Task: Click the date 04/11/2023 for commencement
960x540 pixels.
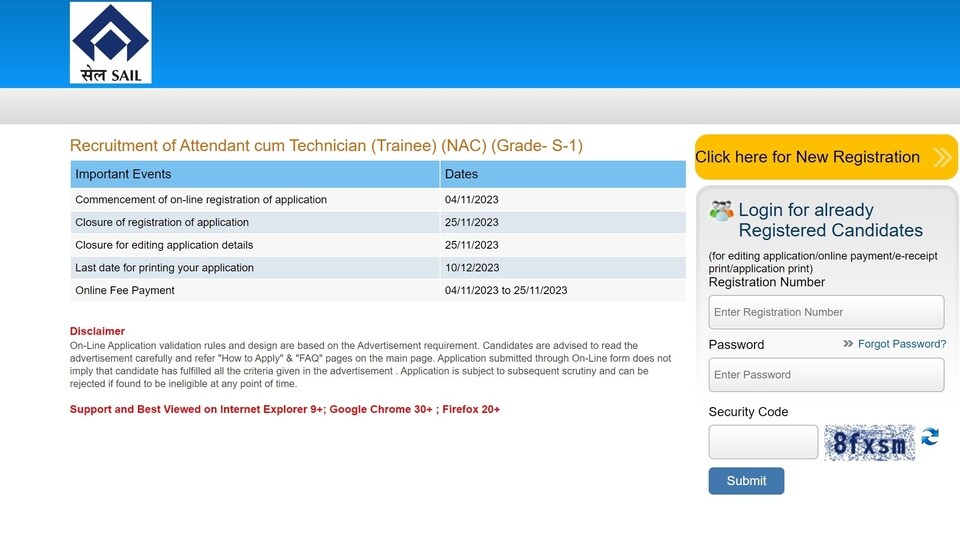Action: tap(471, 200)
